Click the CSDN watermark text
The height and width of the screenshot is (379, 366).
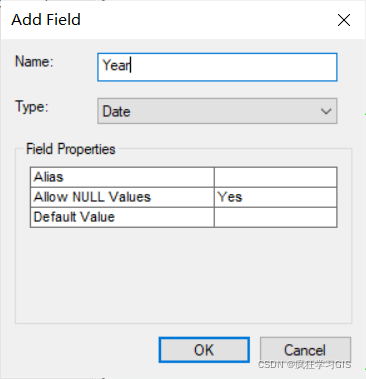pos(304,365)
